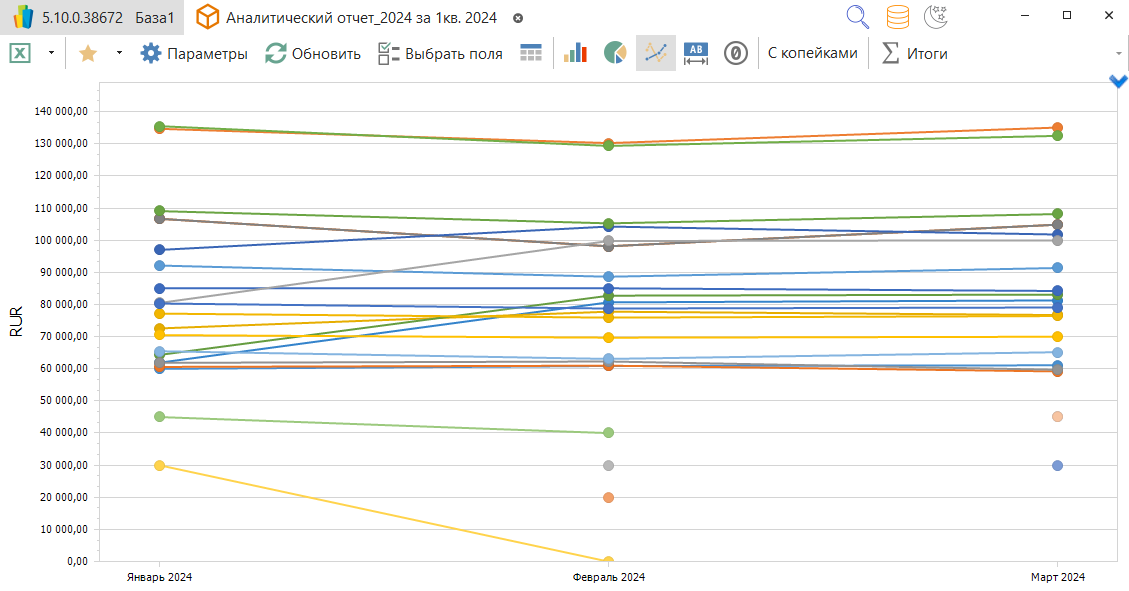1129x591 pixels.
Task: Click the favorites star icon
Action: coord(87,53)
